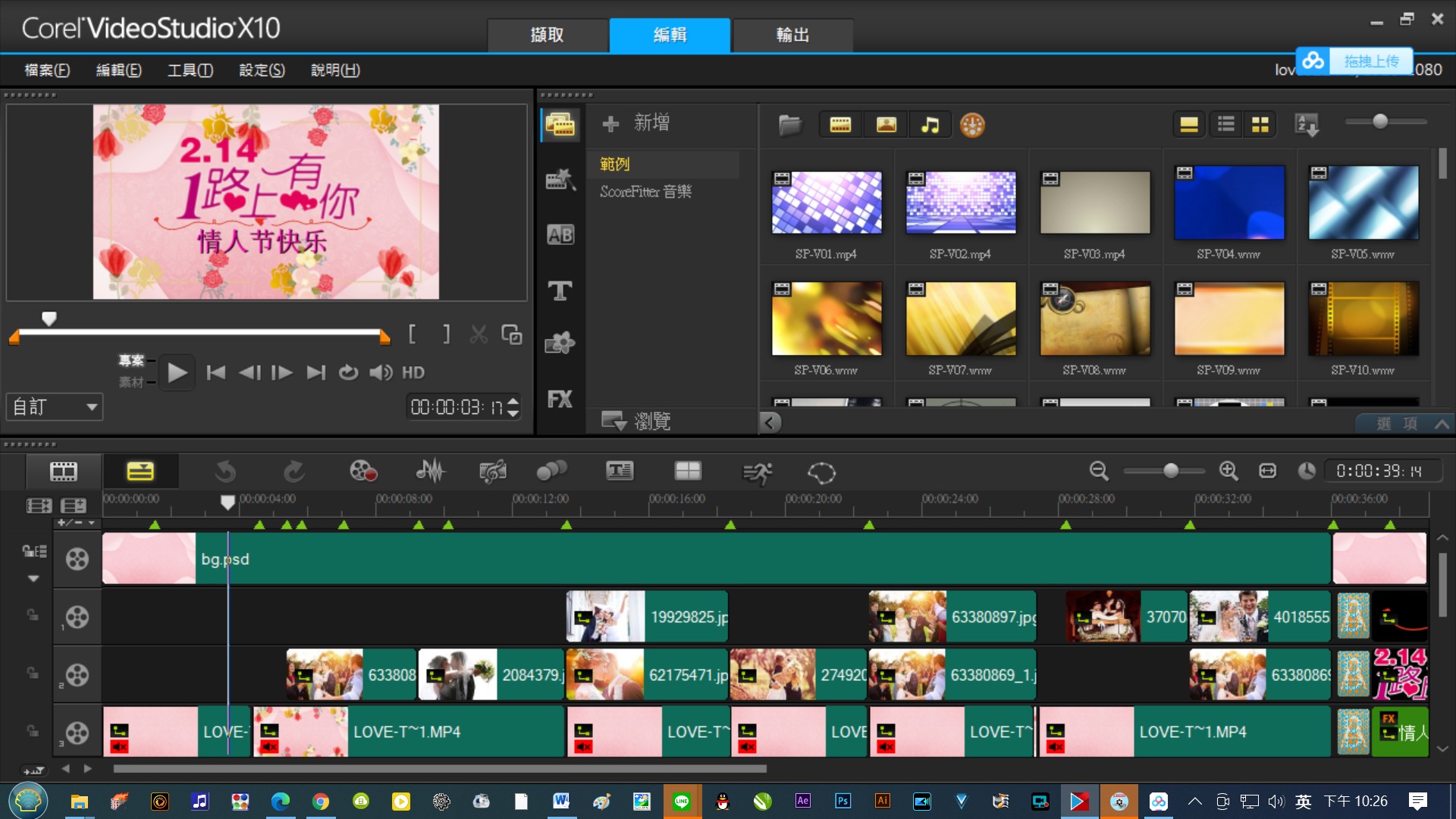The width and height of the screenshot is (1456, 819).
Task: Zoom out the timeline
Action: (x=1099, y=472)
